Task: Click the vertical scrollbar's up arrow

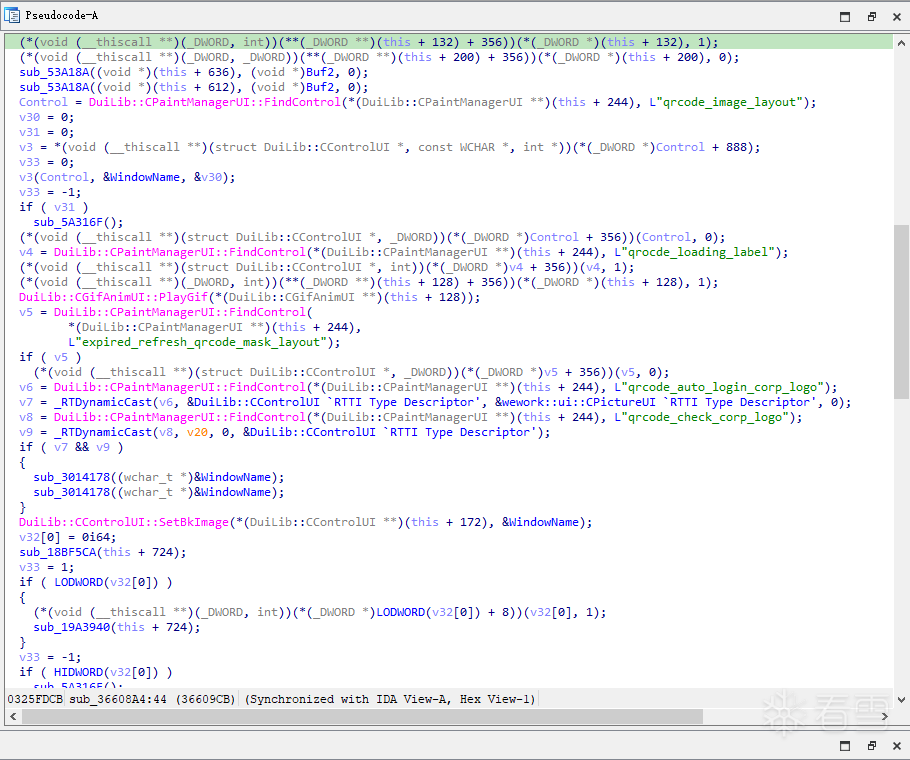Action: click(x=901, y=42)
